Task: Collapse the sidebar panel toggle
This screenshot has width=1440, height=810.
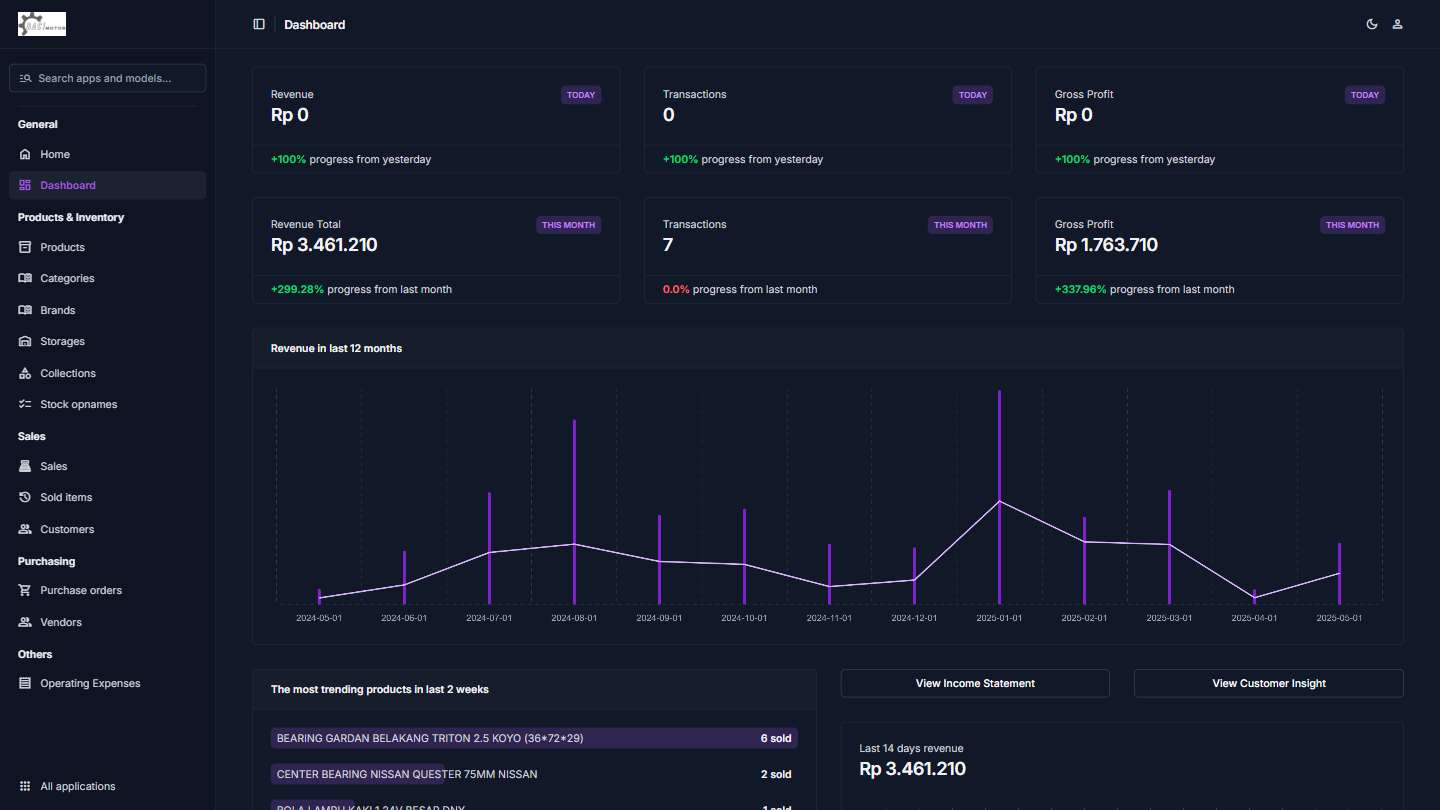Action: click(259, 24)
